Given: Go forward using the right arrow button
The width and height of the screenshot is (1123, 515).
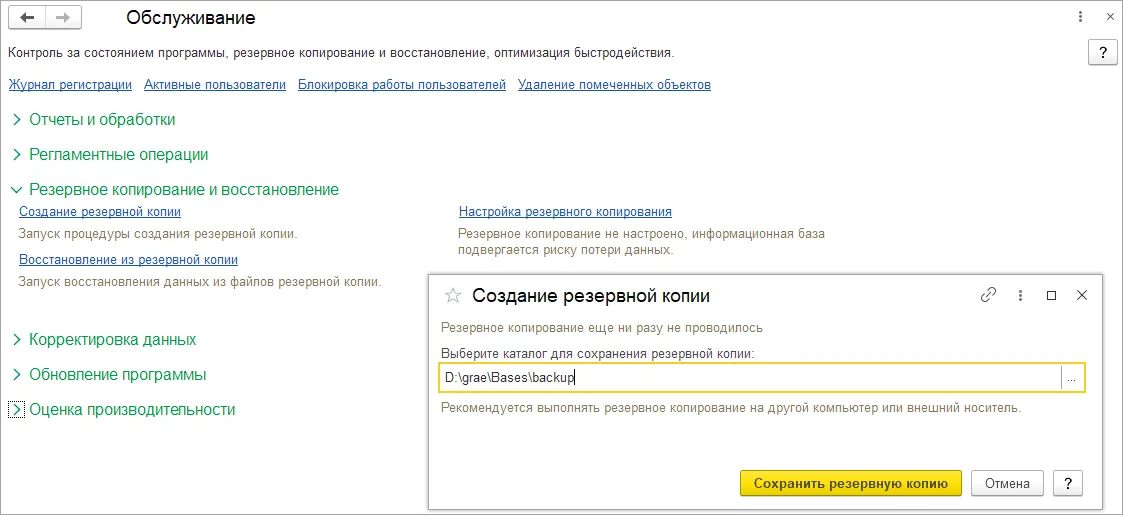Looking at the screenshot, I should coord(63,18).
